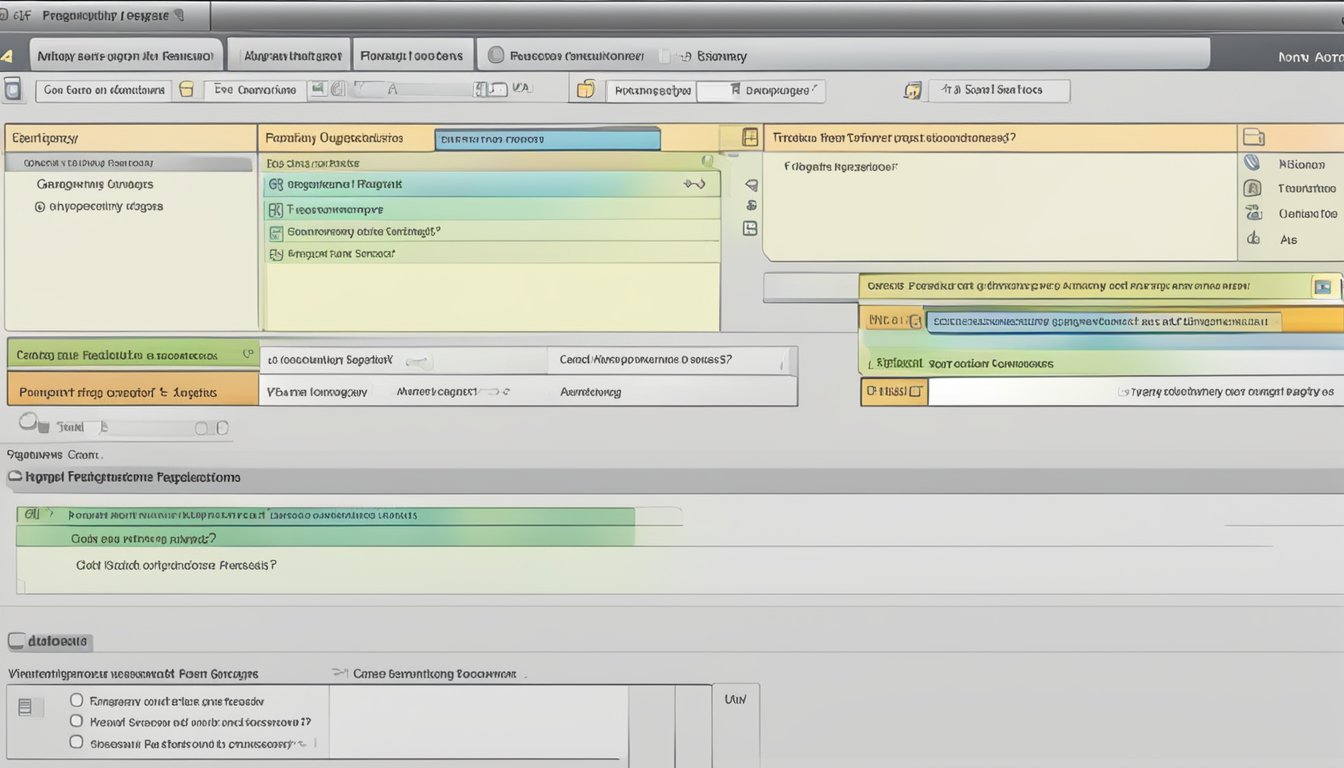Click the yellow warning triangle icon beside the tabs
Screen dimensions: 1344x768
point(7,57)
